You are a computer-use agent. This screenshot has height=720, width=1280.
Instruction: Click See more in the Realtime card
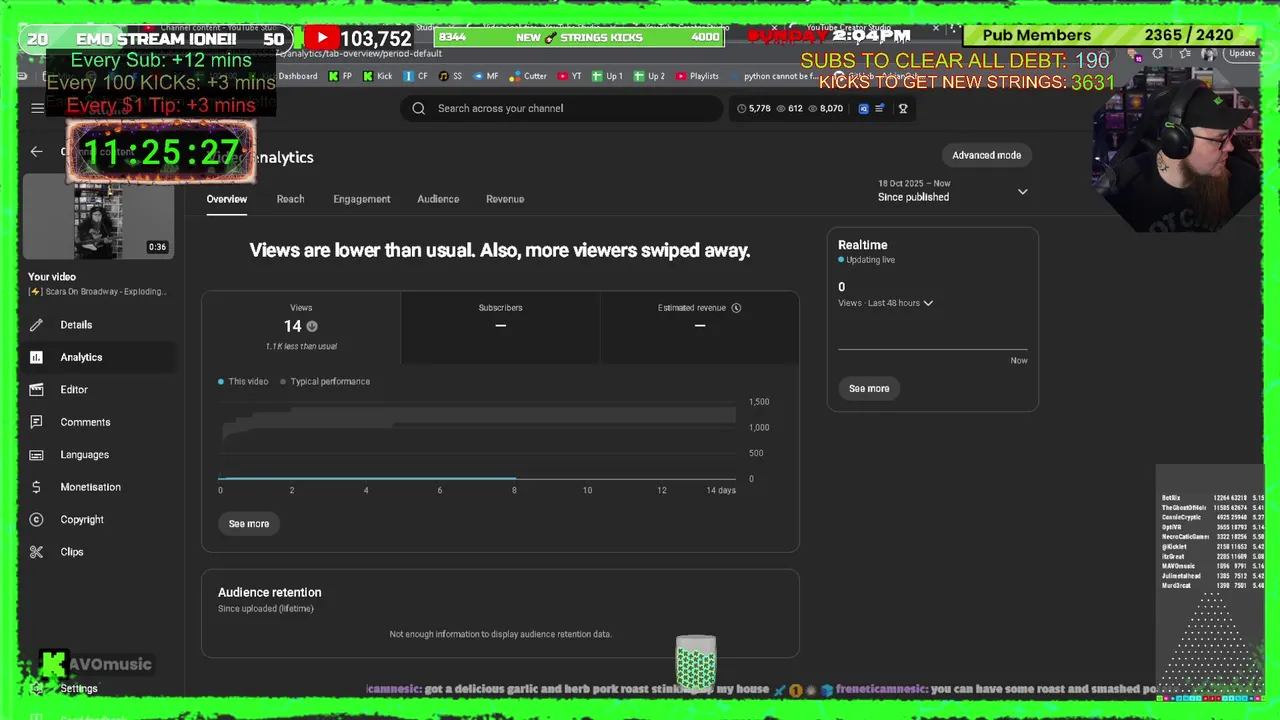869,388
